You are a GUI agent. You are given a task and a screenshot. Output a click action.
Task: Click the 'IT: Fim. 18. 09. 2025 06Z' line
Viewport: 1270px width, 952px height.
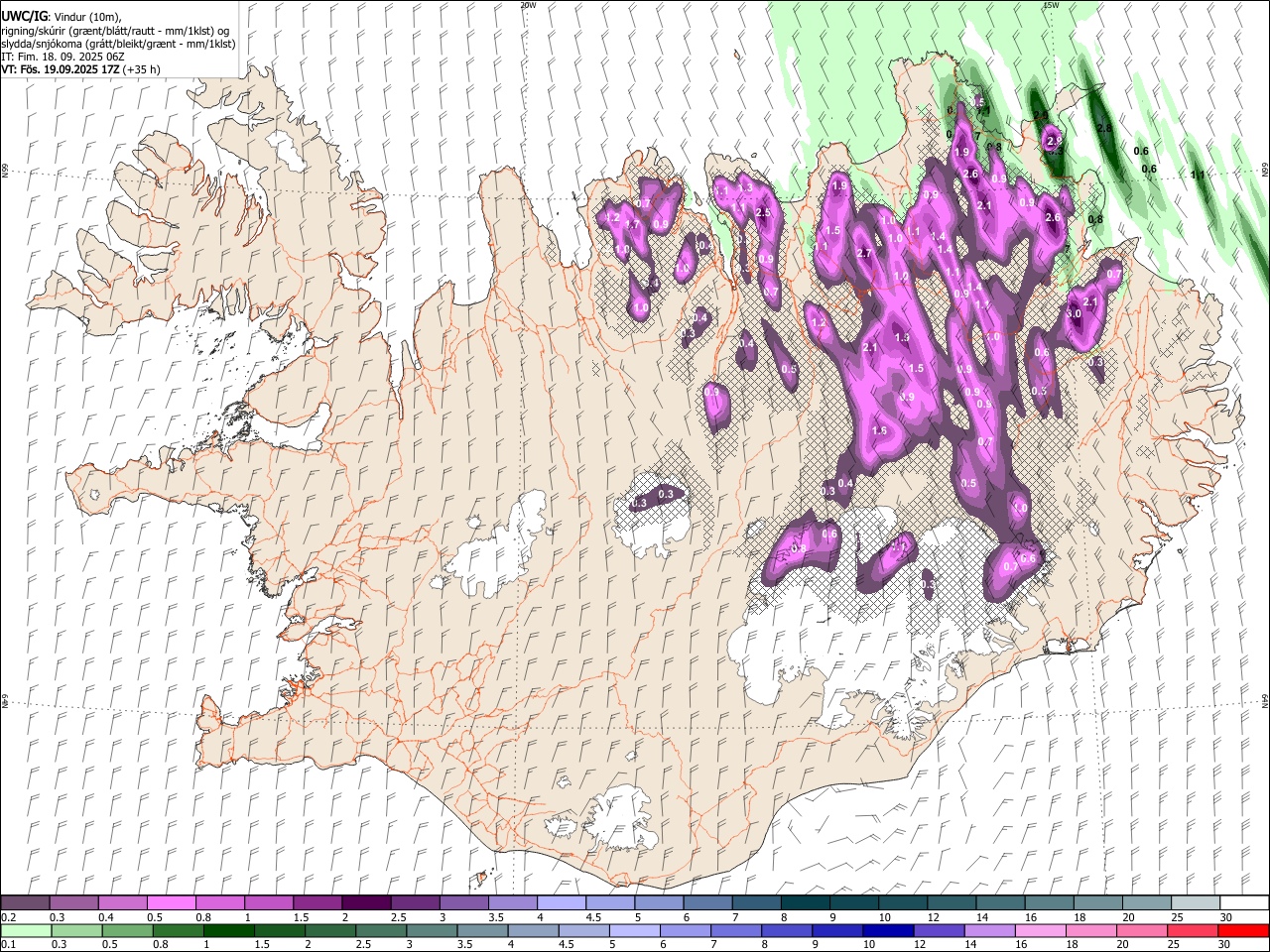tap(64, 57)
